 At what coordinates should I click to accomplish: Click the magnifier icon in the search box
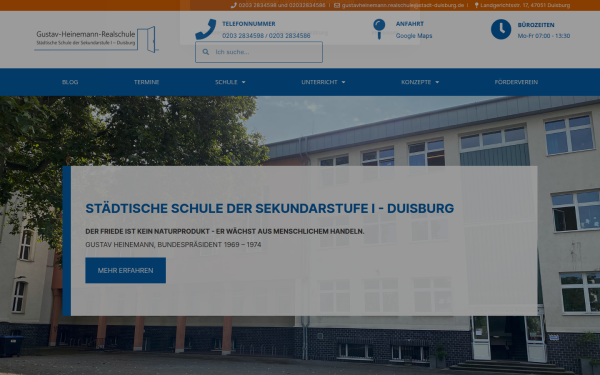pos(206,52)
